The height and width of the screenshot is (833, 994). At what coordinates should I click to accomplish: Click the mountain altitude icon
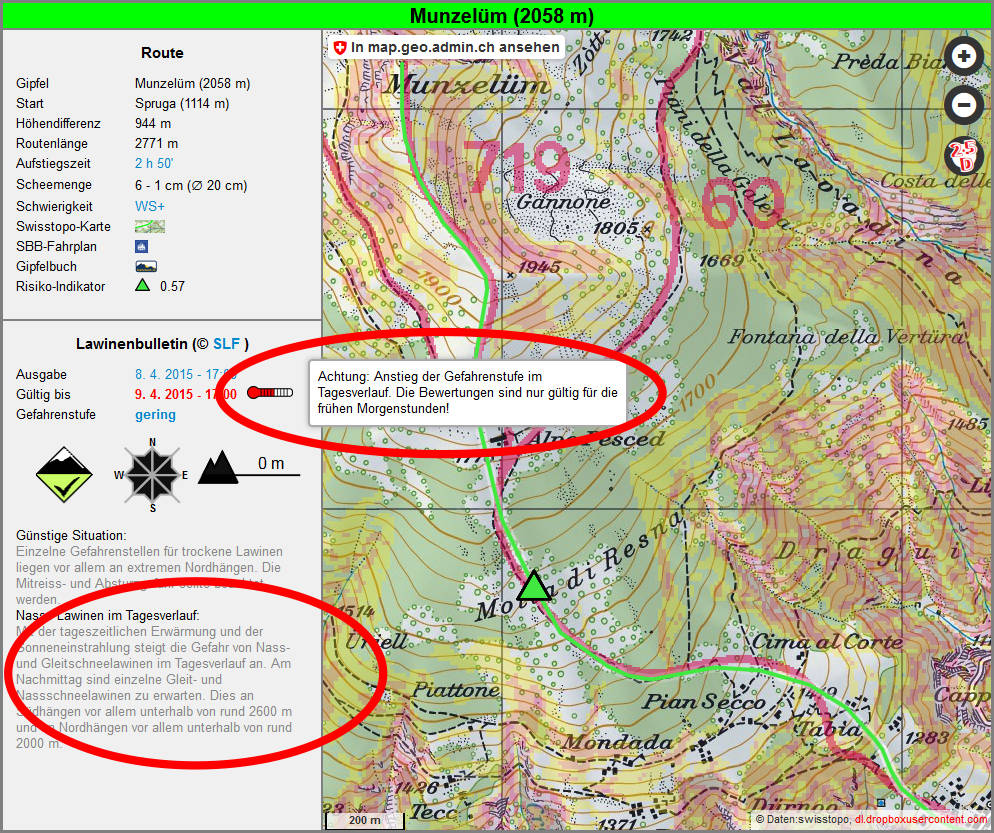(x=218, y=469)
